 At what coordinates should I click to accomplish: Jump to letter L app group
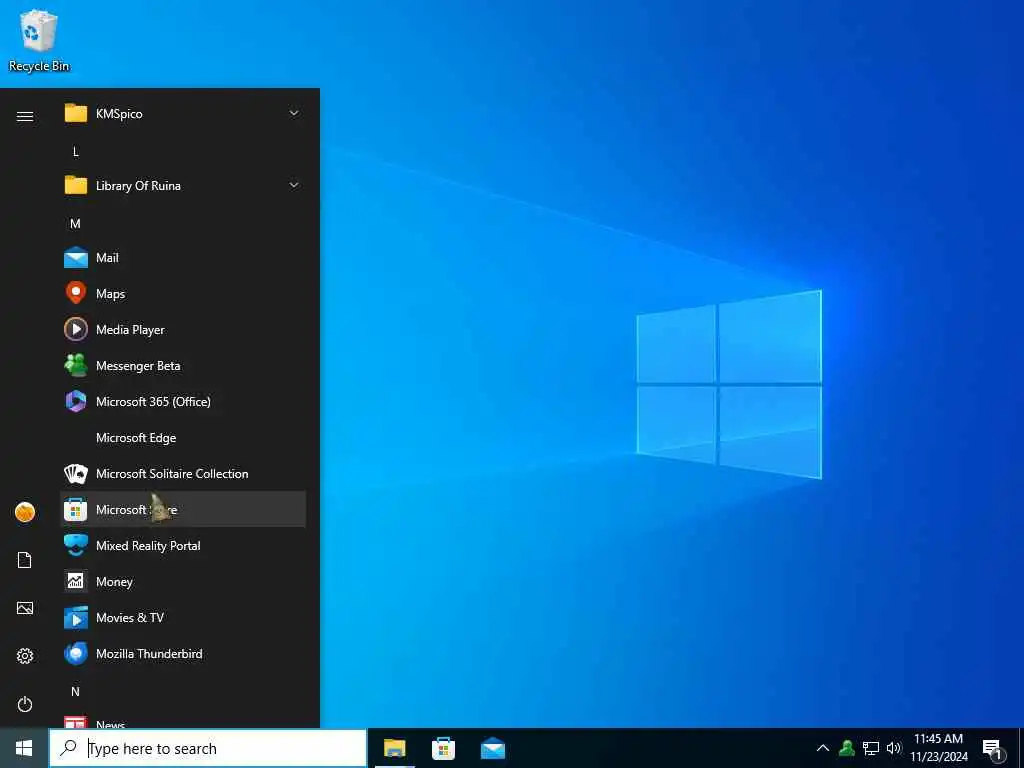coord(76,152)
